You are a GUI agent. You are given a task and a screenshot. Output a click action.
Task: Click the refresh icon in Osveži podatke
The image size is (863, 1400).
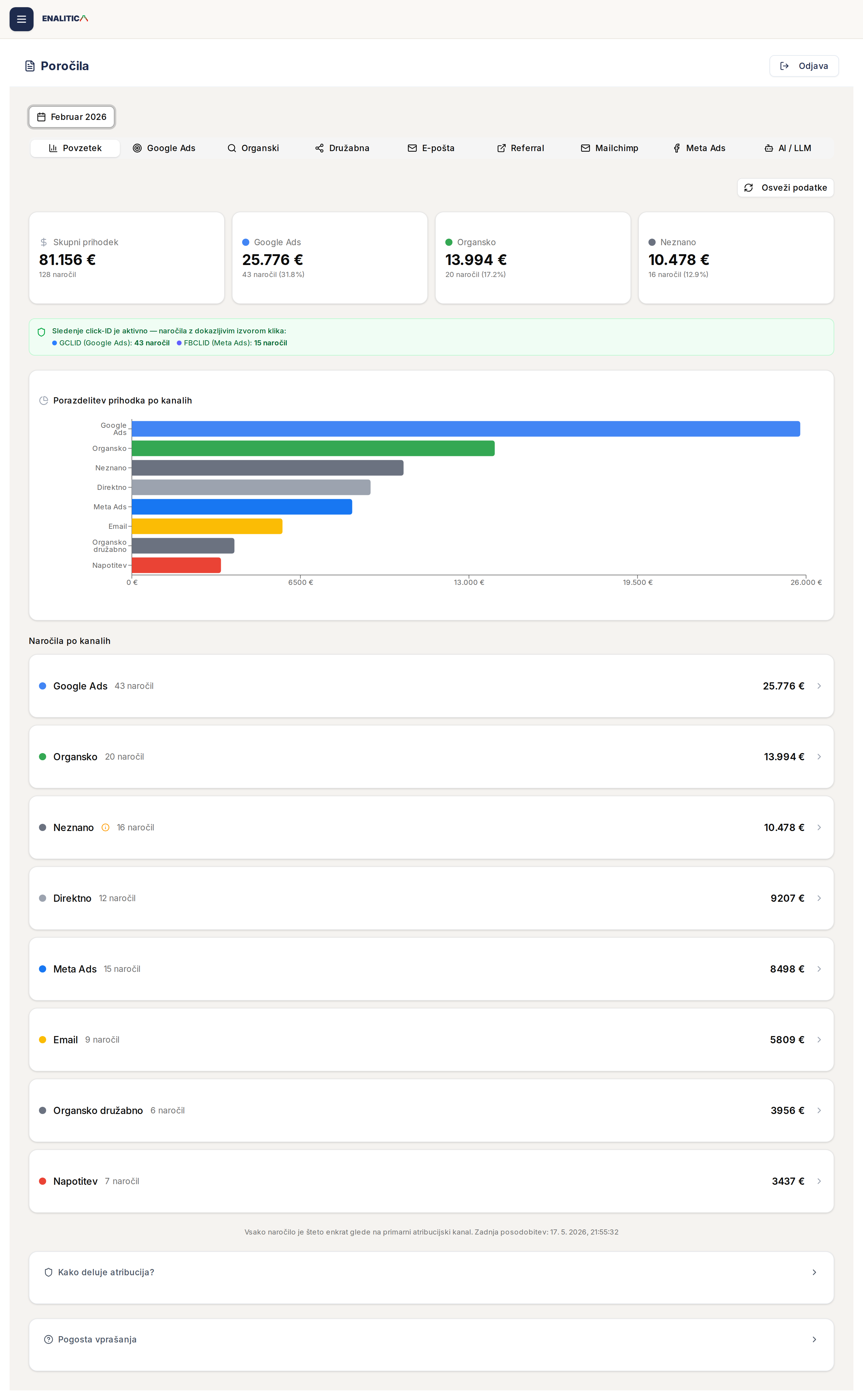(748, 188)
